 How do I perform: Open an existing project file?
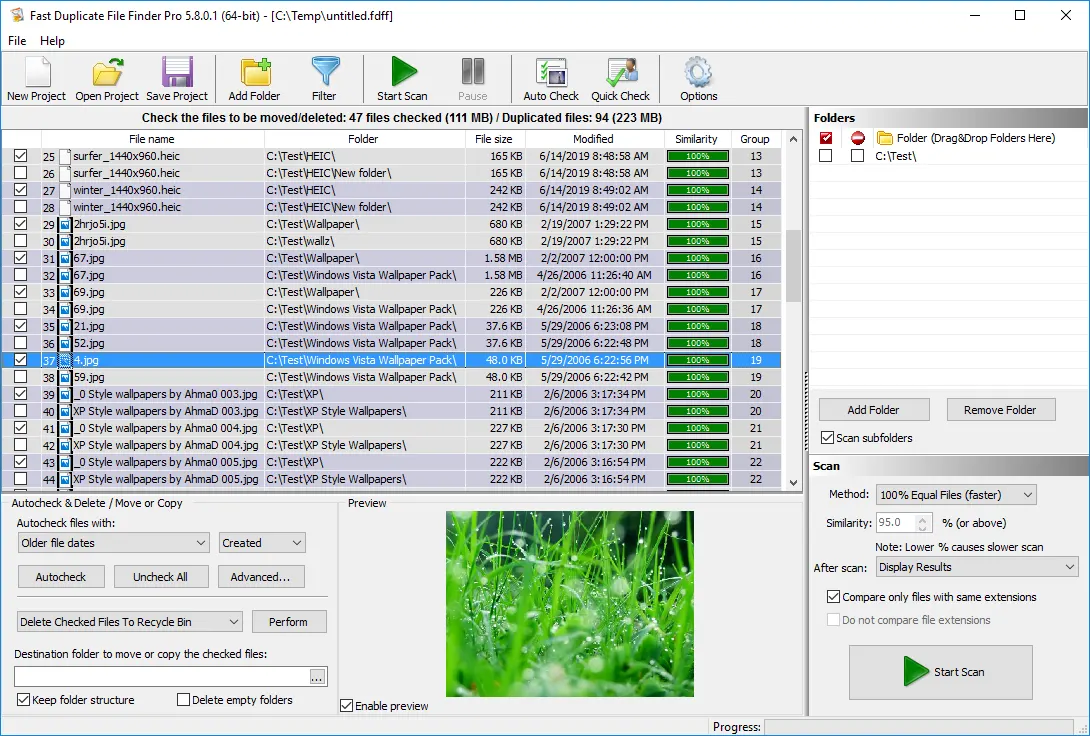pos(106,79)
